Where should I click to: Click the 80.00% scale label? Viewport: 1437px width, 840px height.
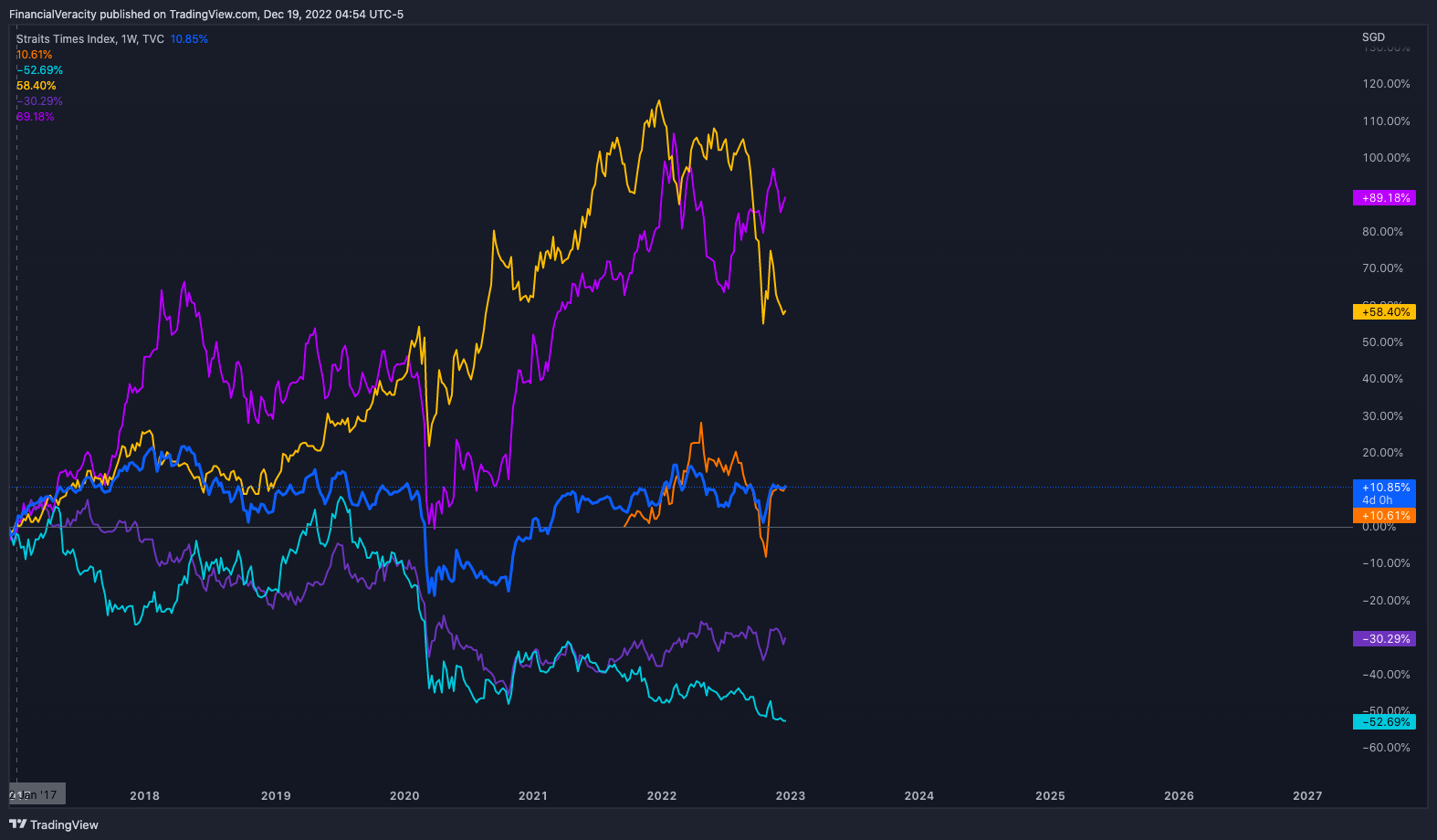(1383, 232)
